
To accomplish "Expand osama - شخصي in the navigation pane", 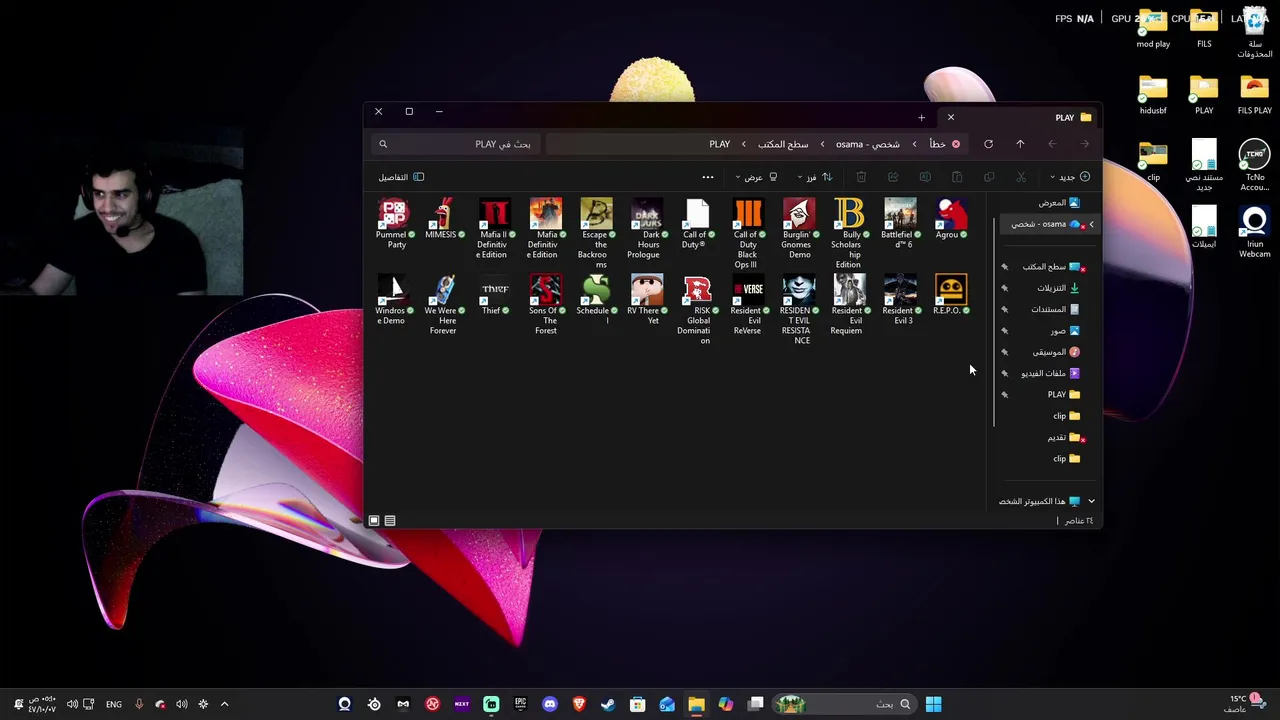I will (x=1091, y=224).
